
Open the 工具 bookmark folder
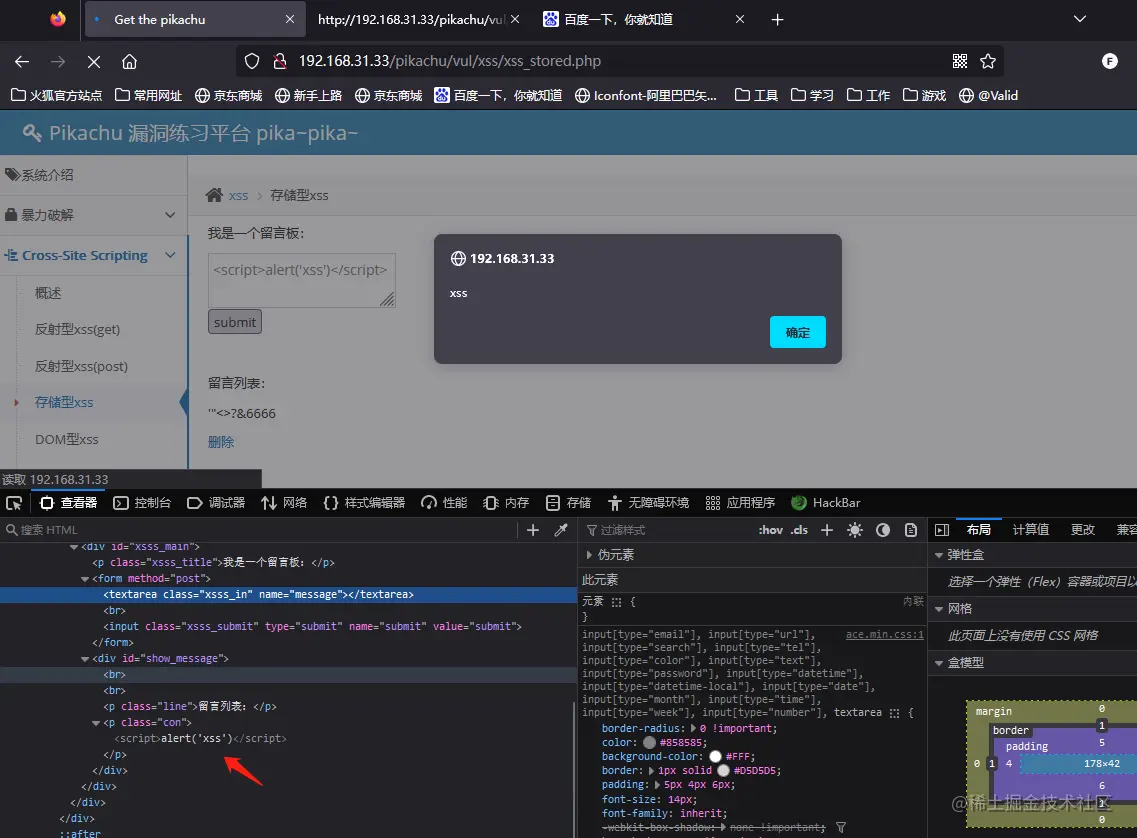coord(756,96)
